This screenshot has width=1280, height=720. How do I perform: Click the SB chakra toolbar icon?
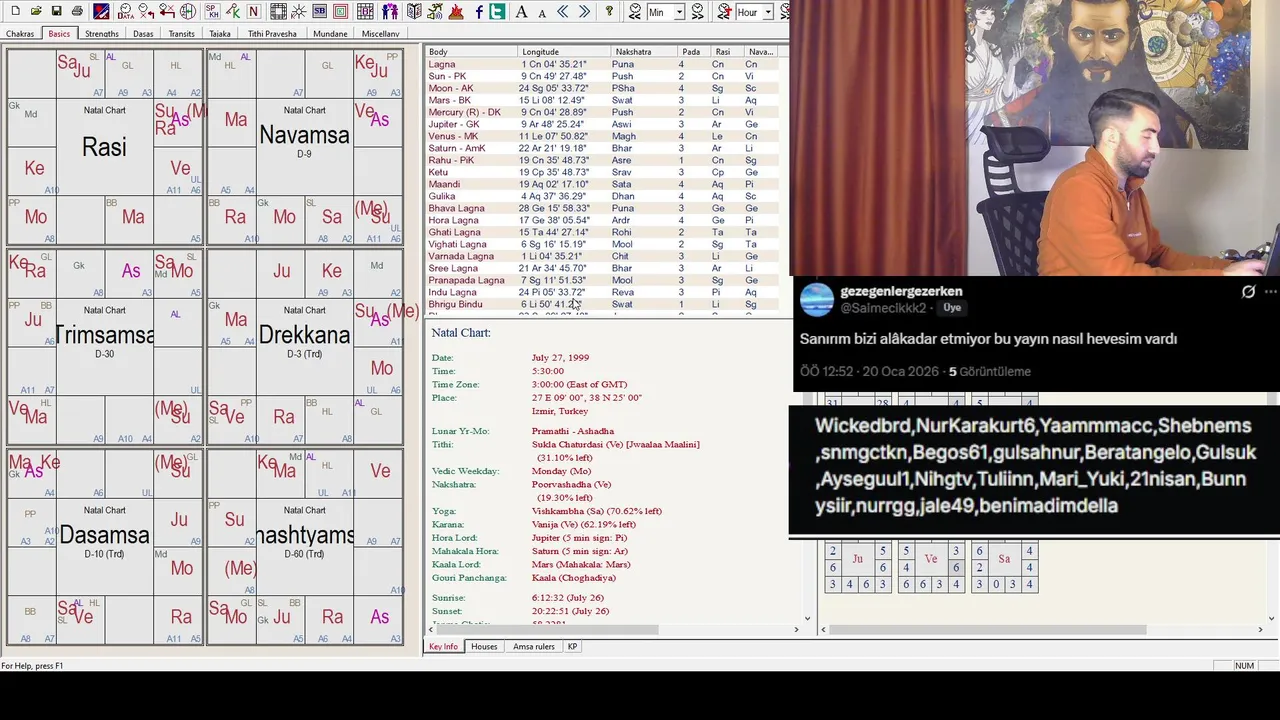(319, 11)
